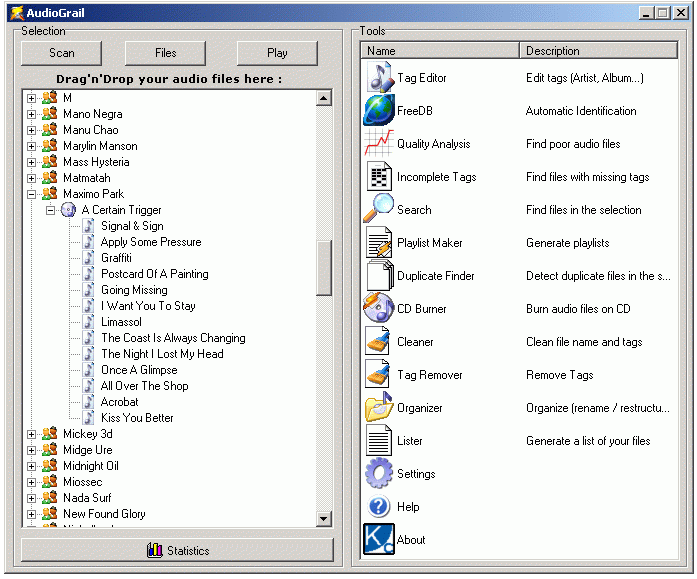
Task: Click the album disc icon for A Certain Trigger
Action: [x=68, y=210]
